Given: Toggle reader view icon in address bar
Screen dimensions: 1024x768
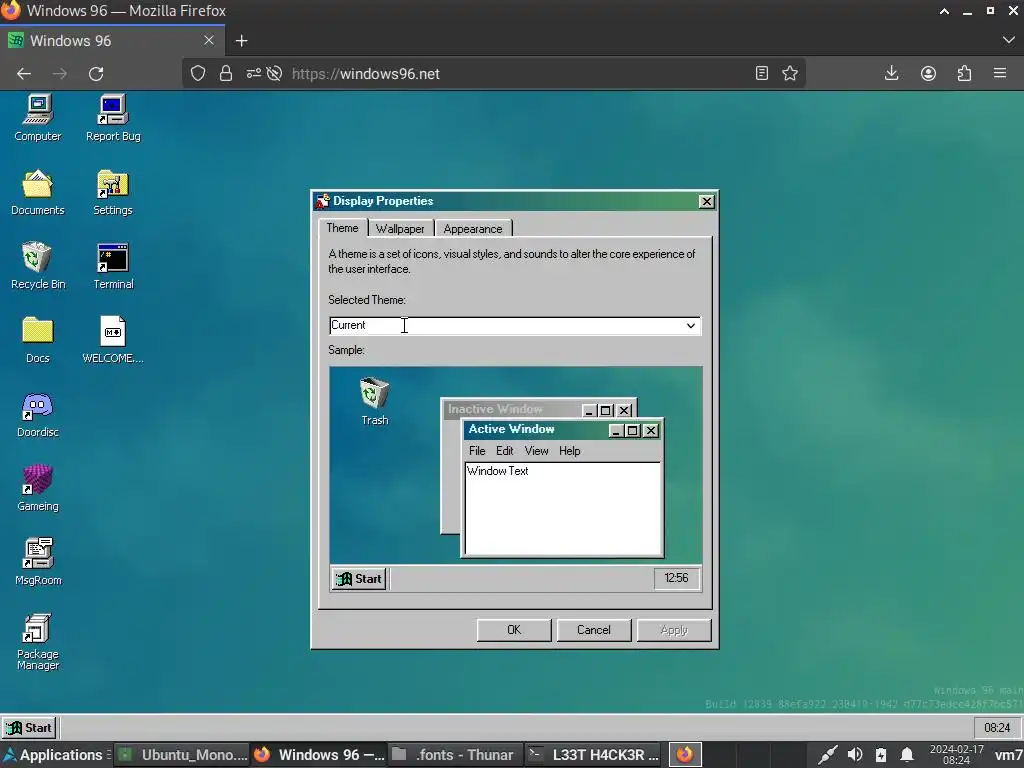Looking at the screenshot, I should (x=761, y=73).
